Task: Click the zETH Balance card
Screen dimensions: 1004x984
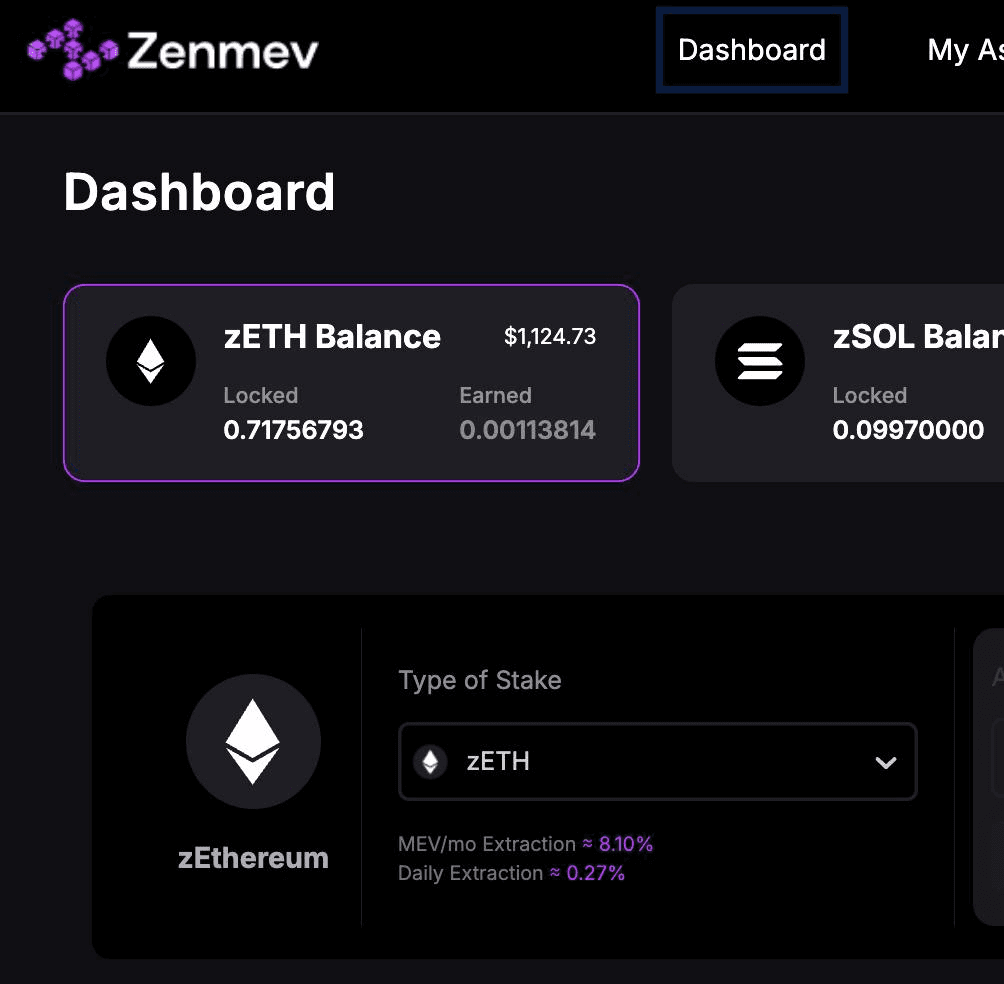Action: [351, 382]
